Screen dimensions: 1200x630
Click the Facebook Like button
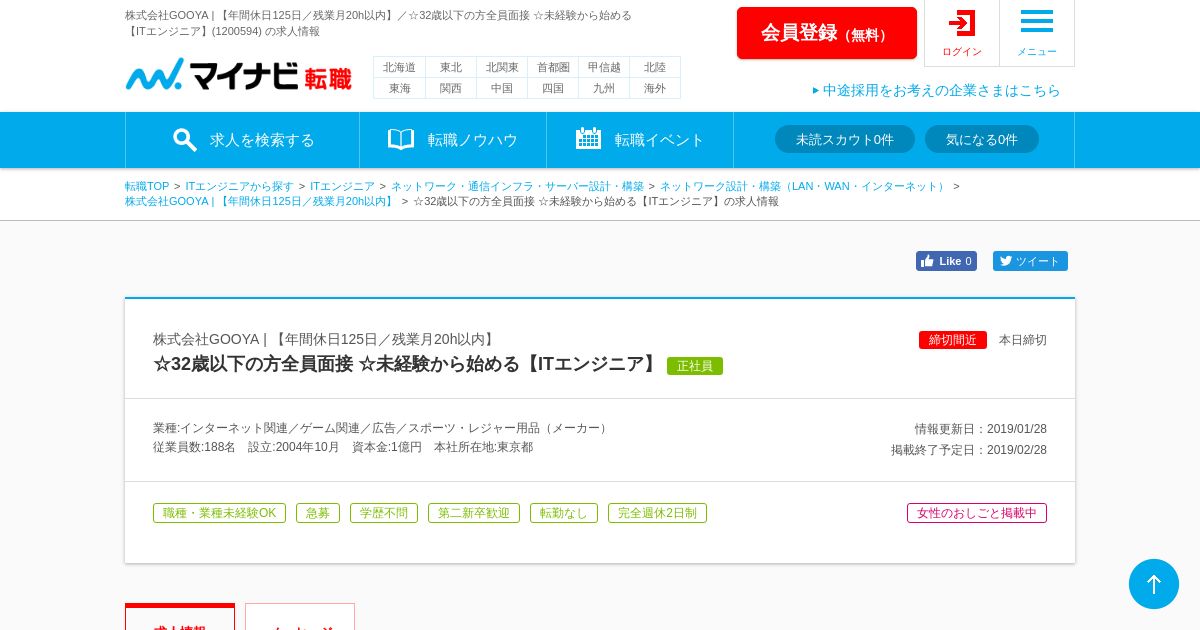click(x=946, y=261)
